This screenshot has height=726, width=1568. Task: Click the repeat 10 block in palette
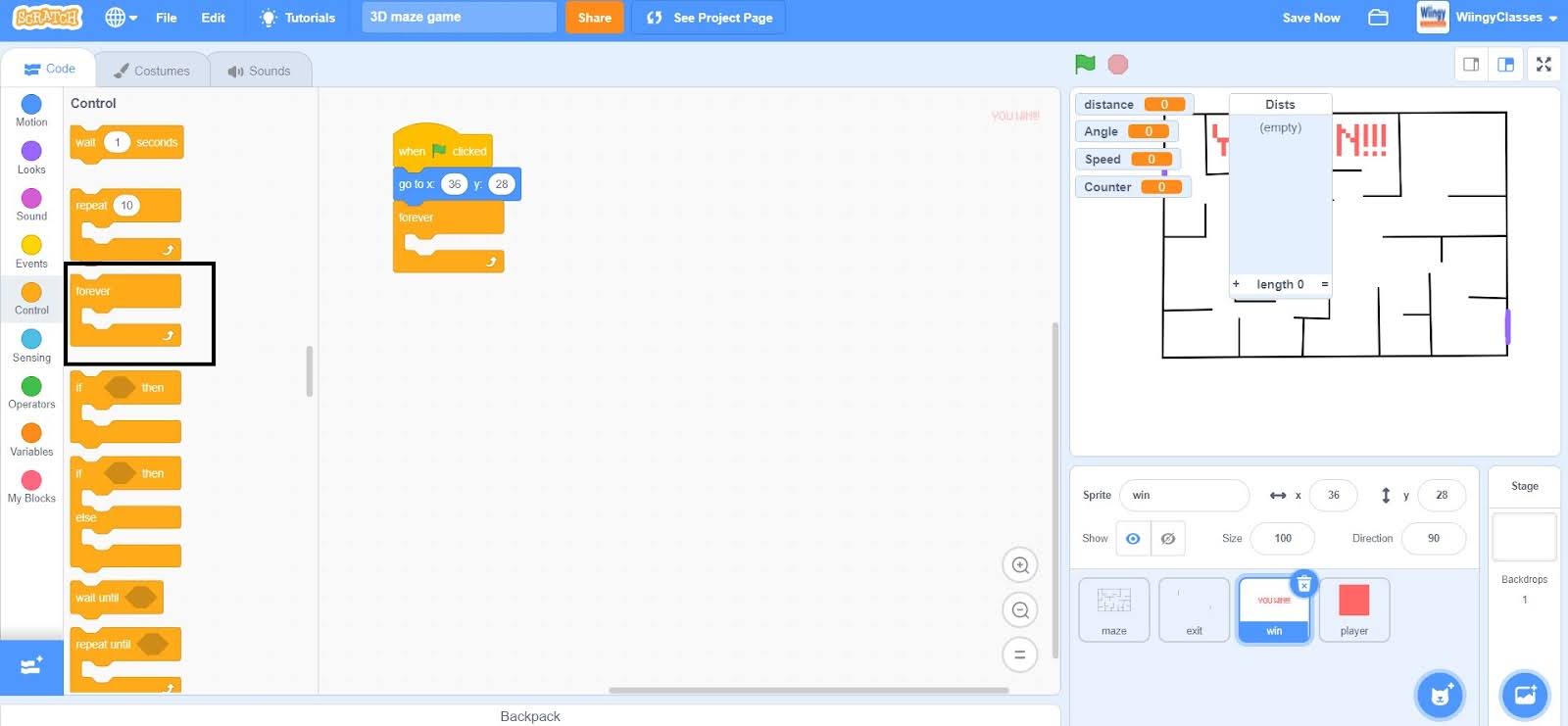click(125, 224)
